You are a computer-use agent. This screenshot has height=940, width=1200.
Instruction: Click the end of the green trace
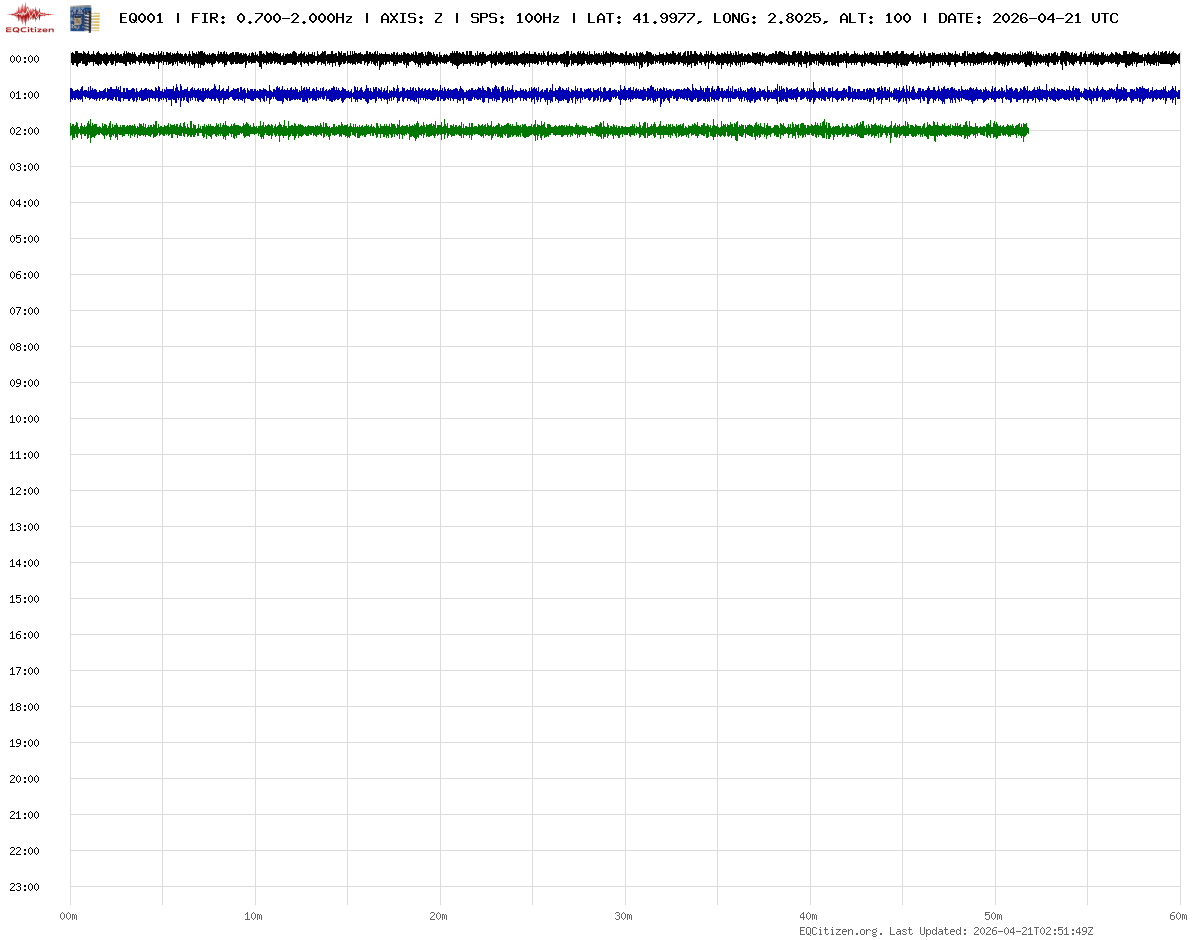[1026, 131]
